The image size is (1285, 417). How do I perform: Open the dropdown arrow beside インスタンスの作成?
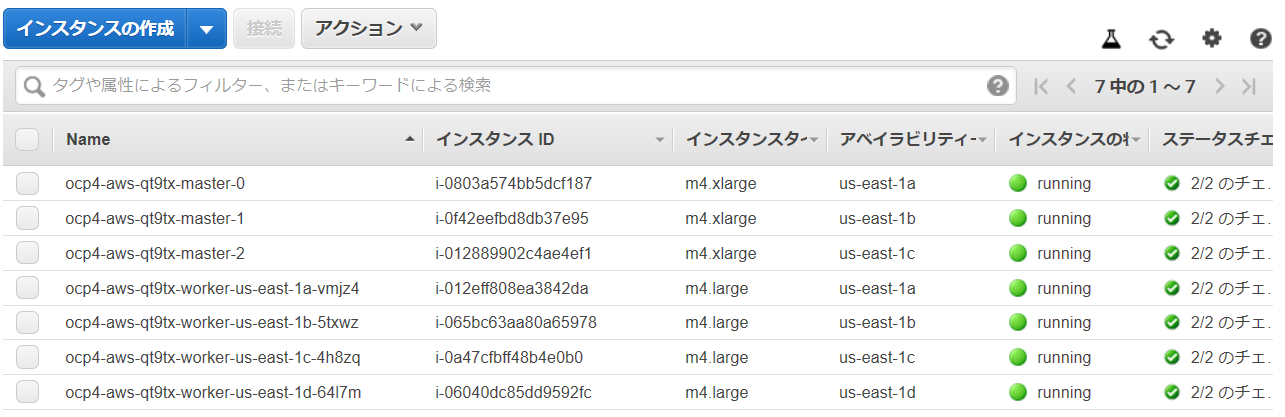(207, 29)
